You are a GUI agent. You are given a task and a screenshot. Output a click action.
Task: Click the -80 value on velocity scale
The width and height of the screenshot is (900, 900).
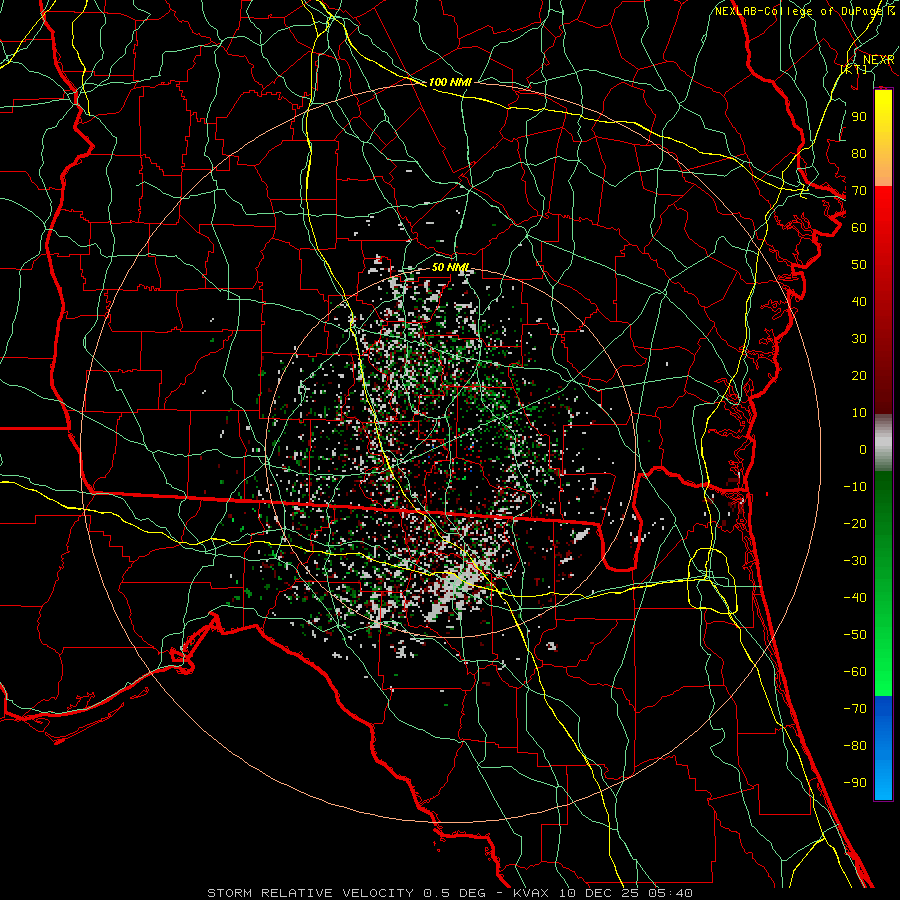855,746
